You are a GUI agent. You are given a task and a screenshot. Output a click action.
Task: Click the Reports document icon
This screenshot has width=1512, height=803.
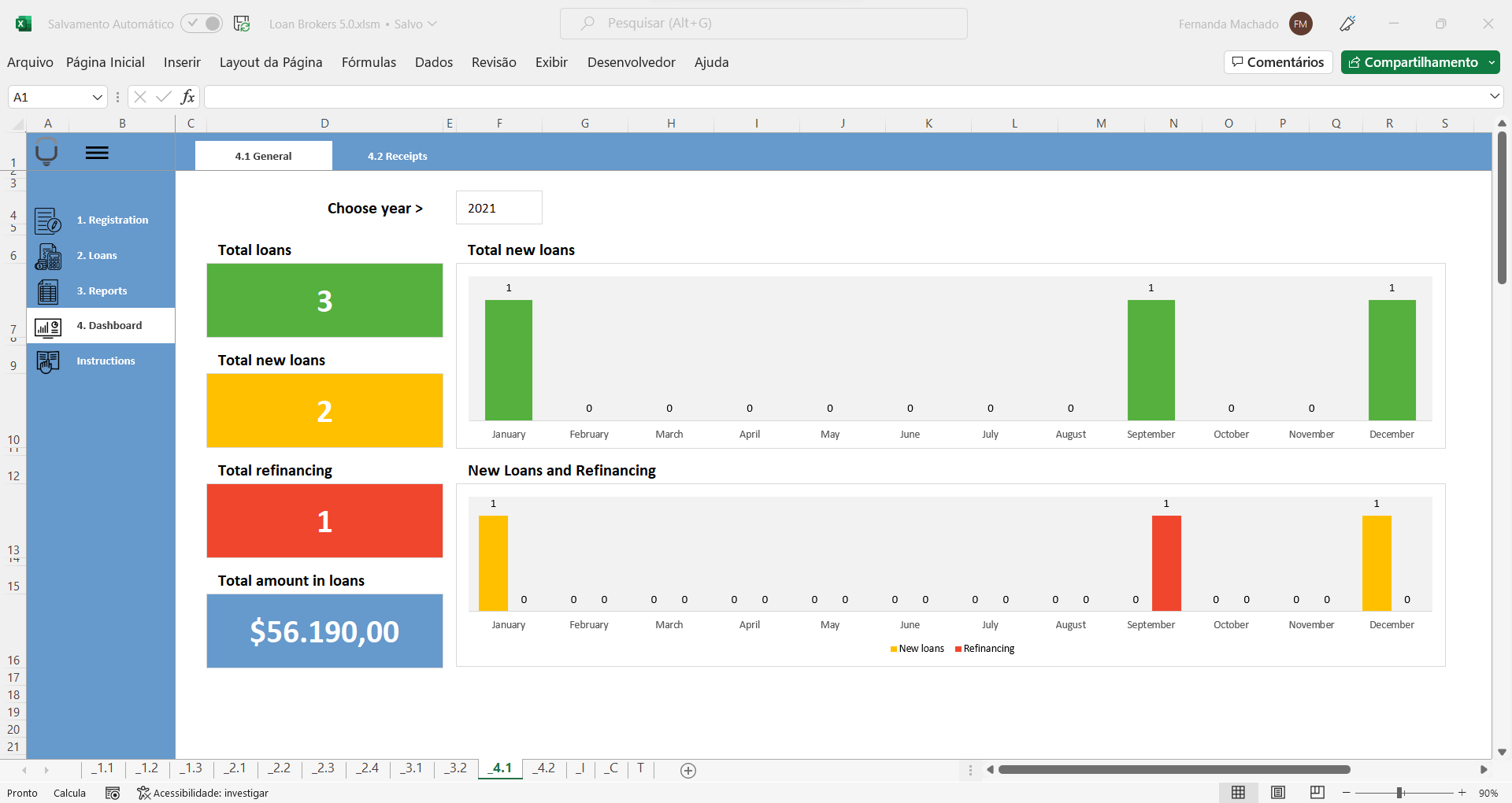48,291
